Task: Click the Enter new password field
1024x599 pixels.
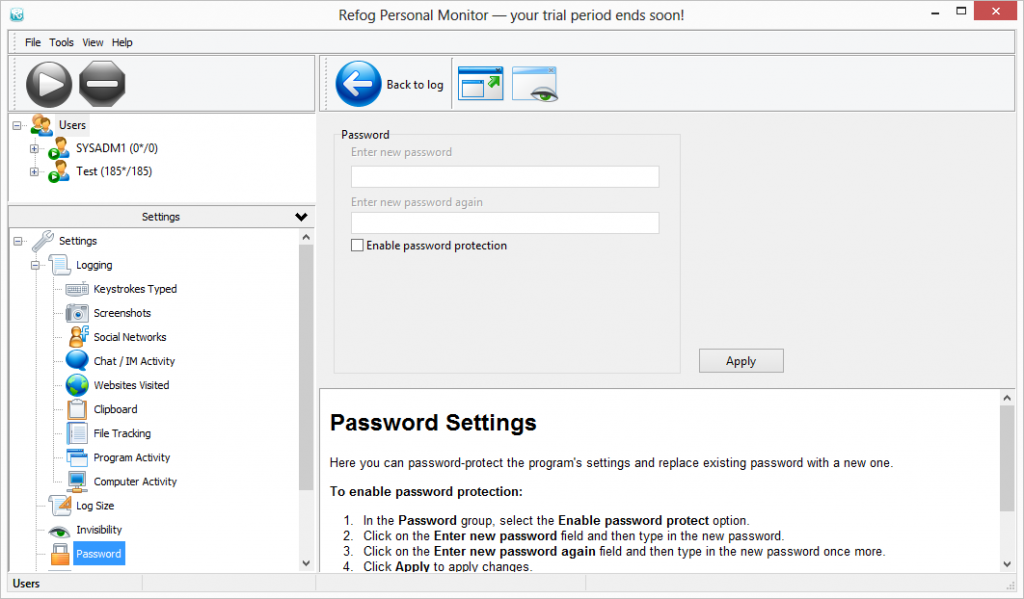Action: [505, 177]
